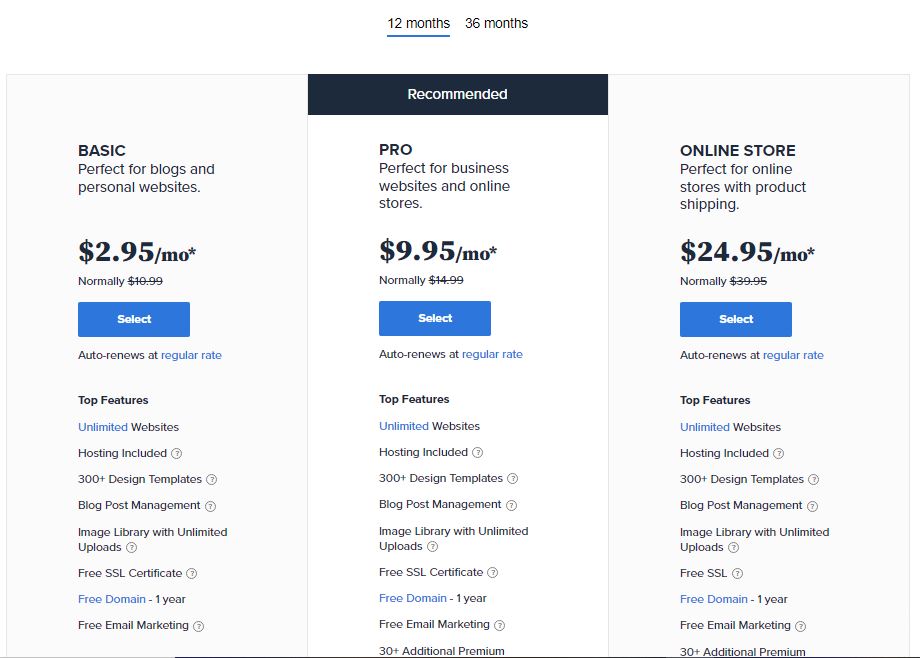Select the 12 months billing tab

pyautogui.click(x=418, y=23)
